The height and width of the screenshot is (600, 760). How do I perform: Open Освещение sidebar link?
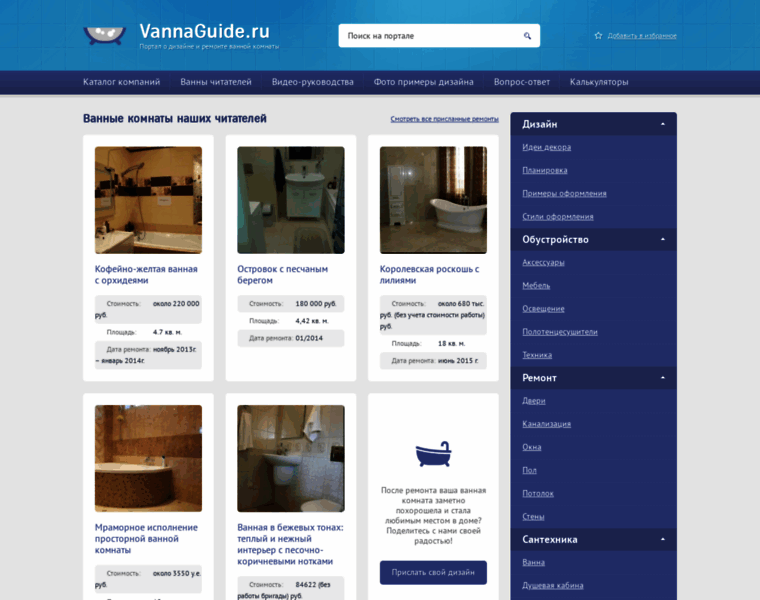point(543,309)
